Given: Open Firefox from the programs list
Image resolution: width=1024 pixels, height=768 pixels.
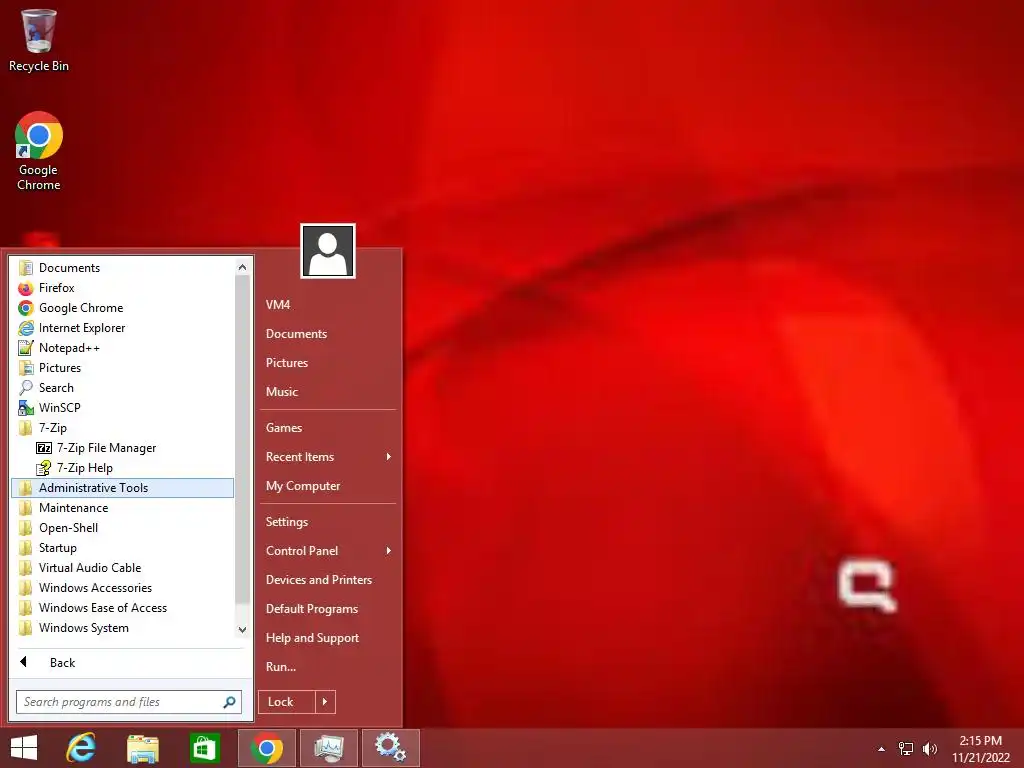Looking at the screenshot, I should [x=122, y=288].
